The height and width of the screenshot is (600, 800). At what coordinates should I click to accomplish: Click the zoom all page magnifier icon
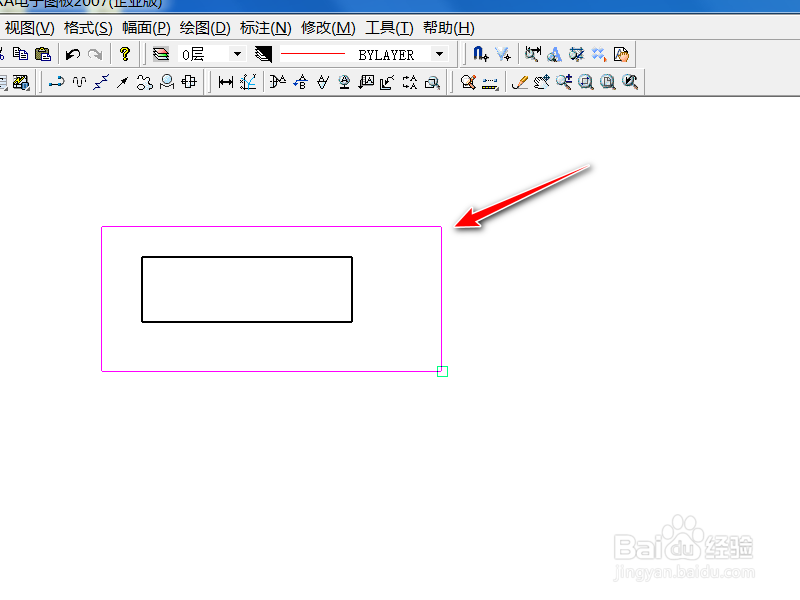[608, 82]
